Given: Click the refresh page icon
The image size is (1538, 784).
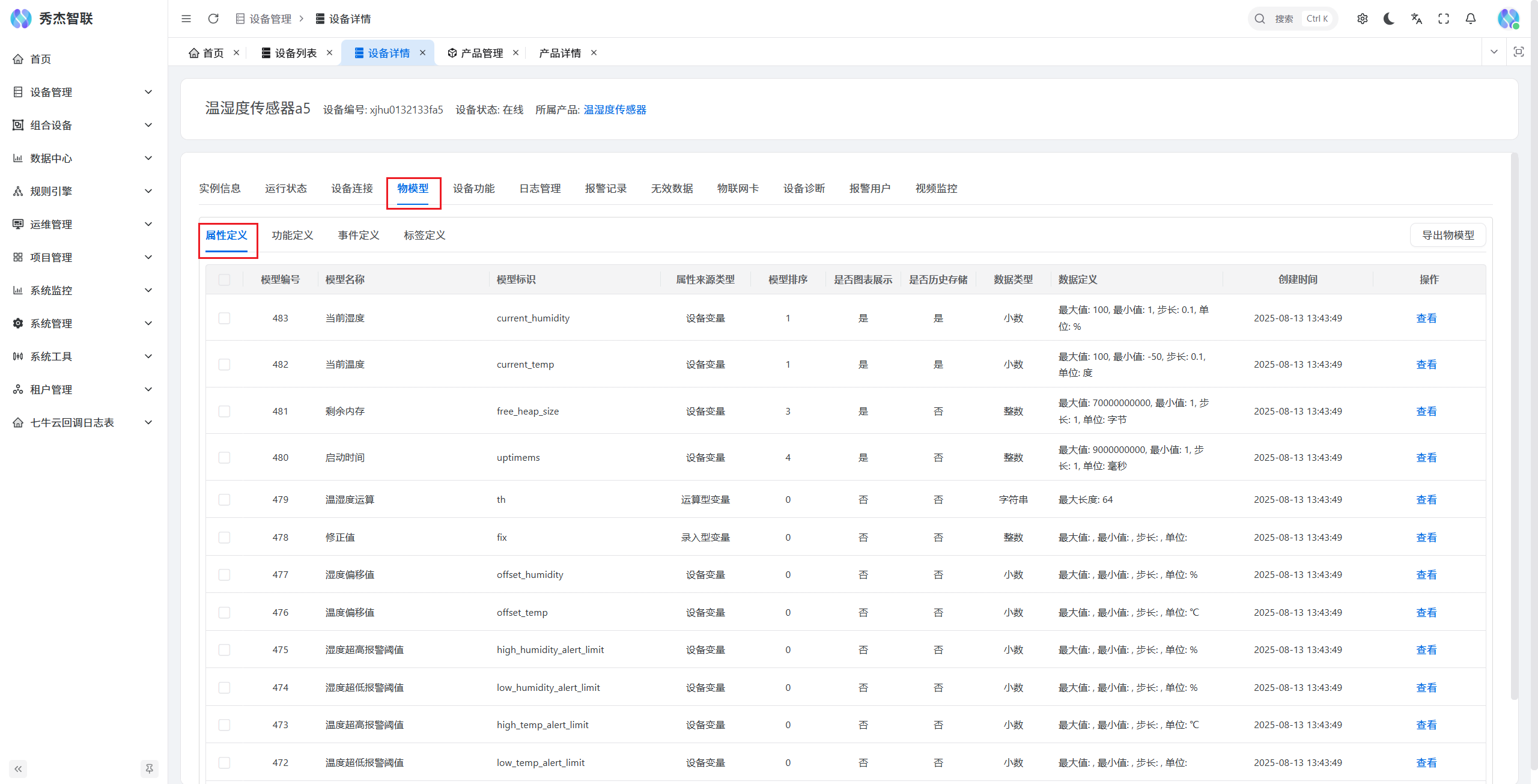Looking at the screenshot, I should [x=213, y=19].
